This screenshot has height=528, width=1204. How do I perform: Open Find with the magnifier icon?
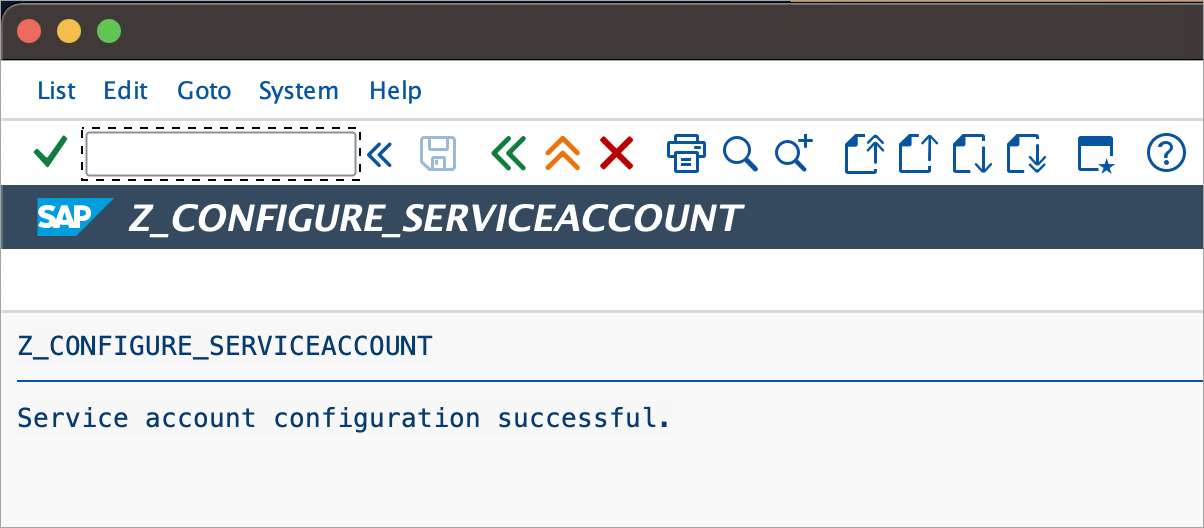(x=740, y=154)
